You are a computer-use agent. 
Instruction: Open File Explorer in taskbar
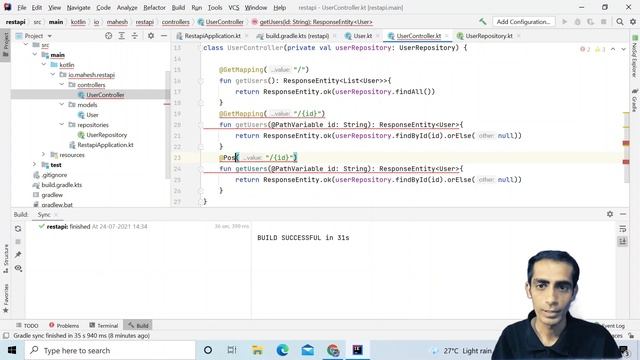click(258, 350)
